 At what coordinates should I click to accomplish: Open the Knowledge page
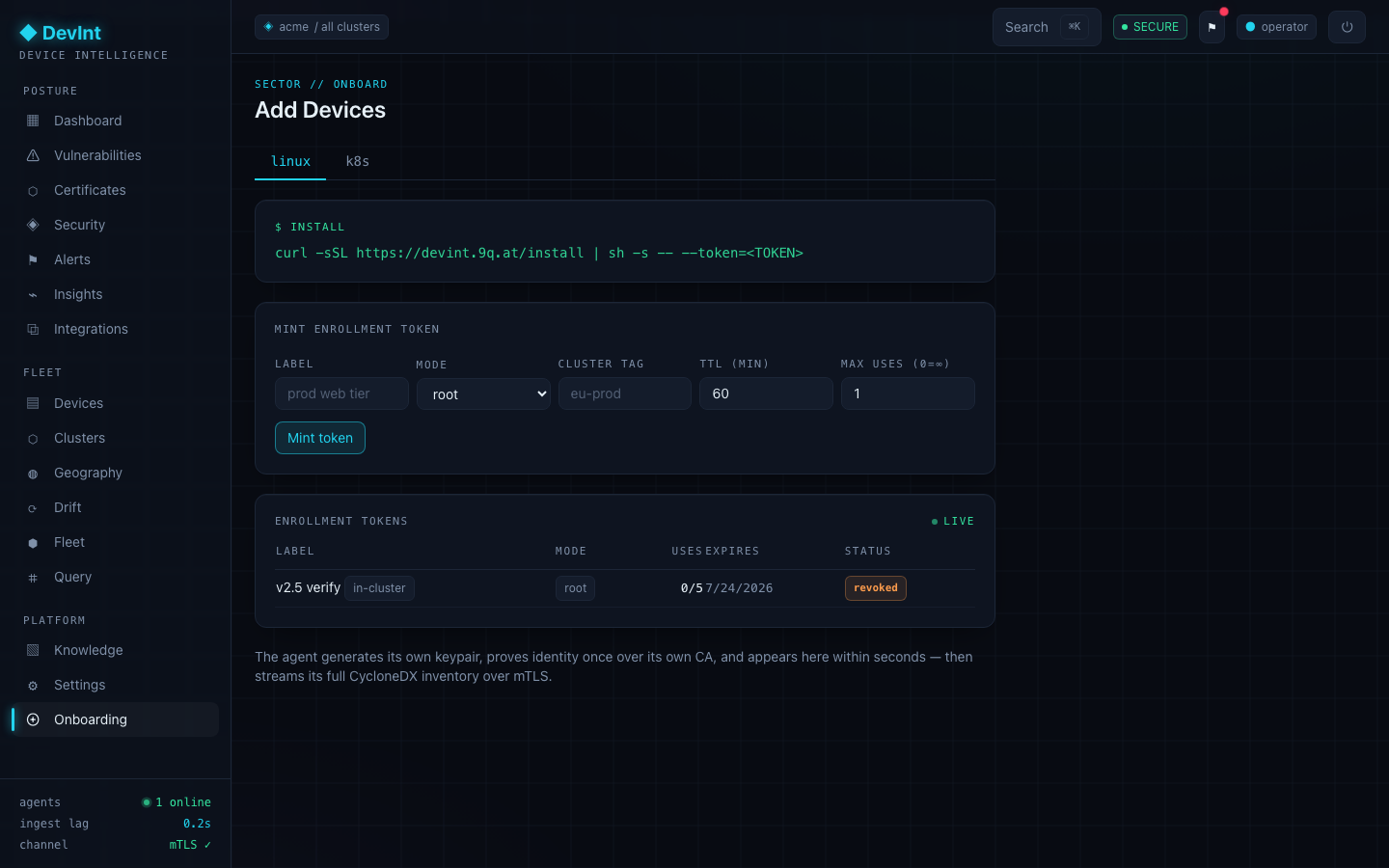115,650
